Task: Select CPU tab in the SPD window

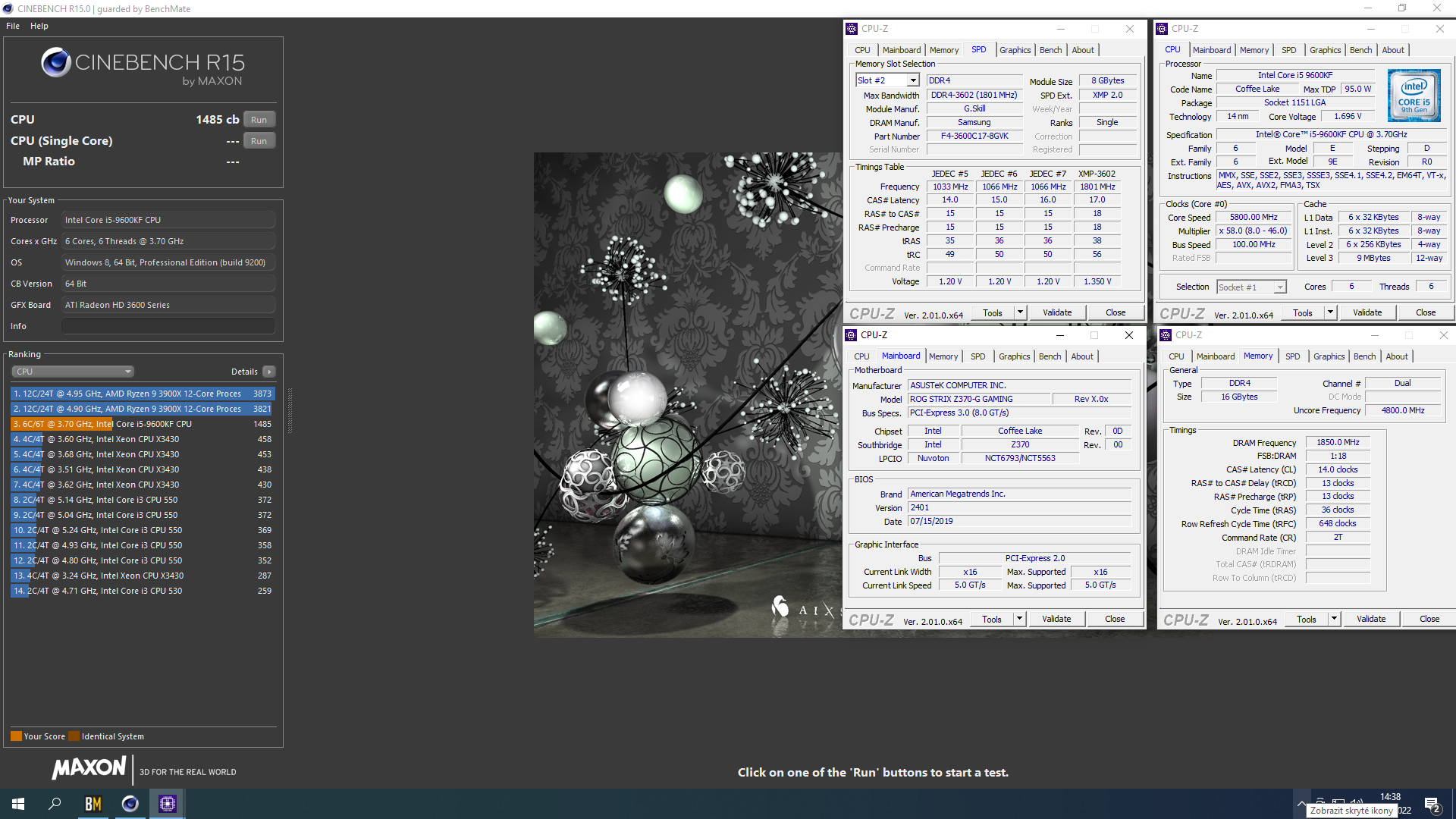Action: click(863, 50)
